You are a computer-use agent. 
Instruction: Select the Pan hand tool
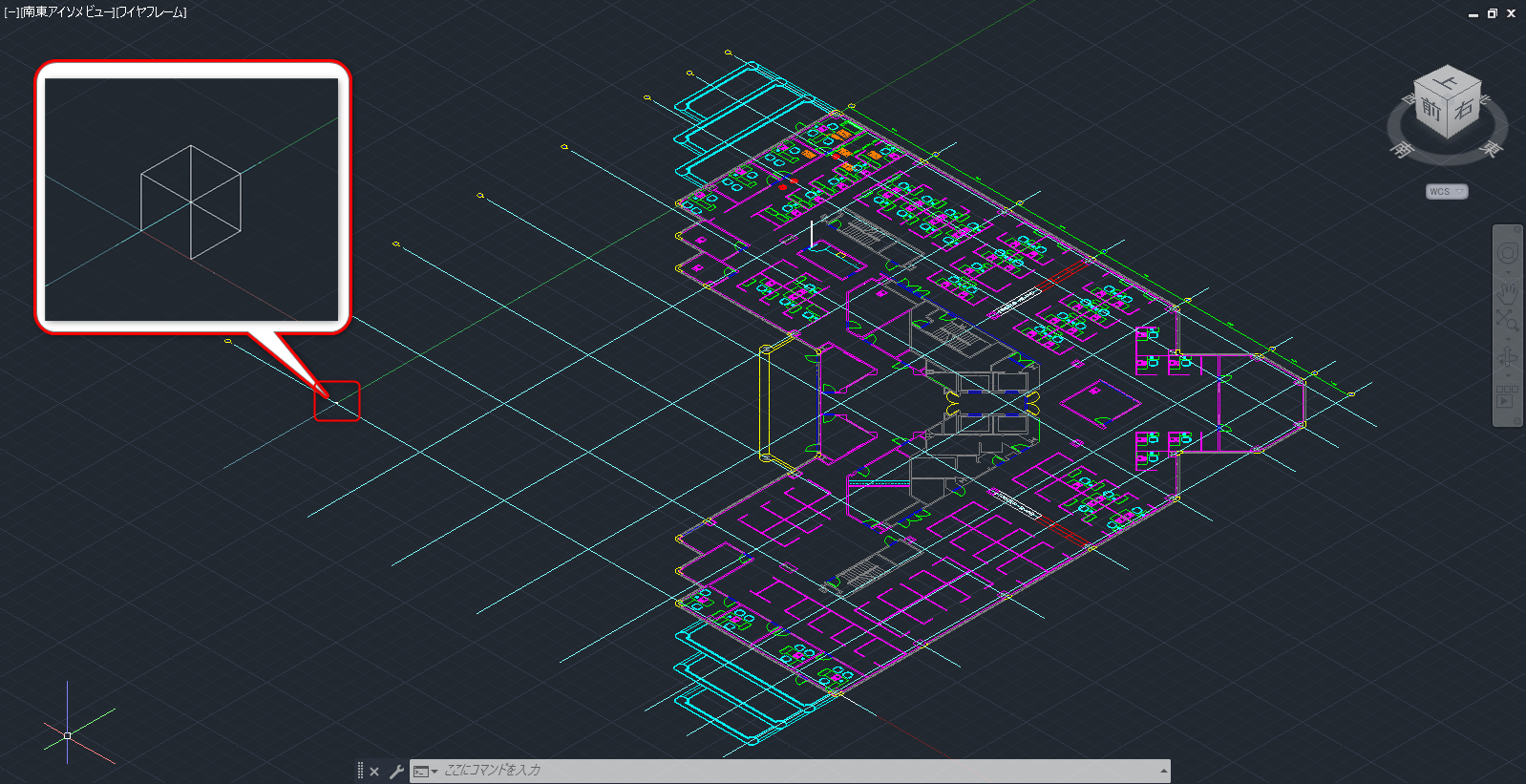pos(1507,290)
